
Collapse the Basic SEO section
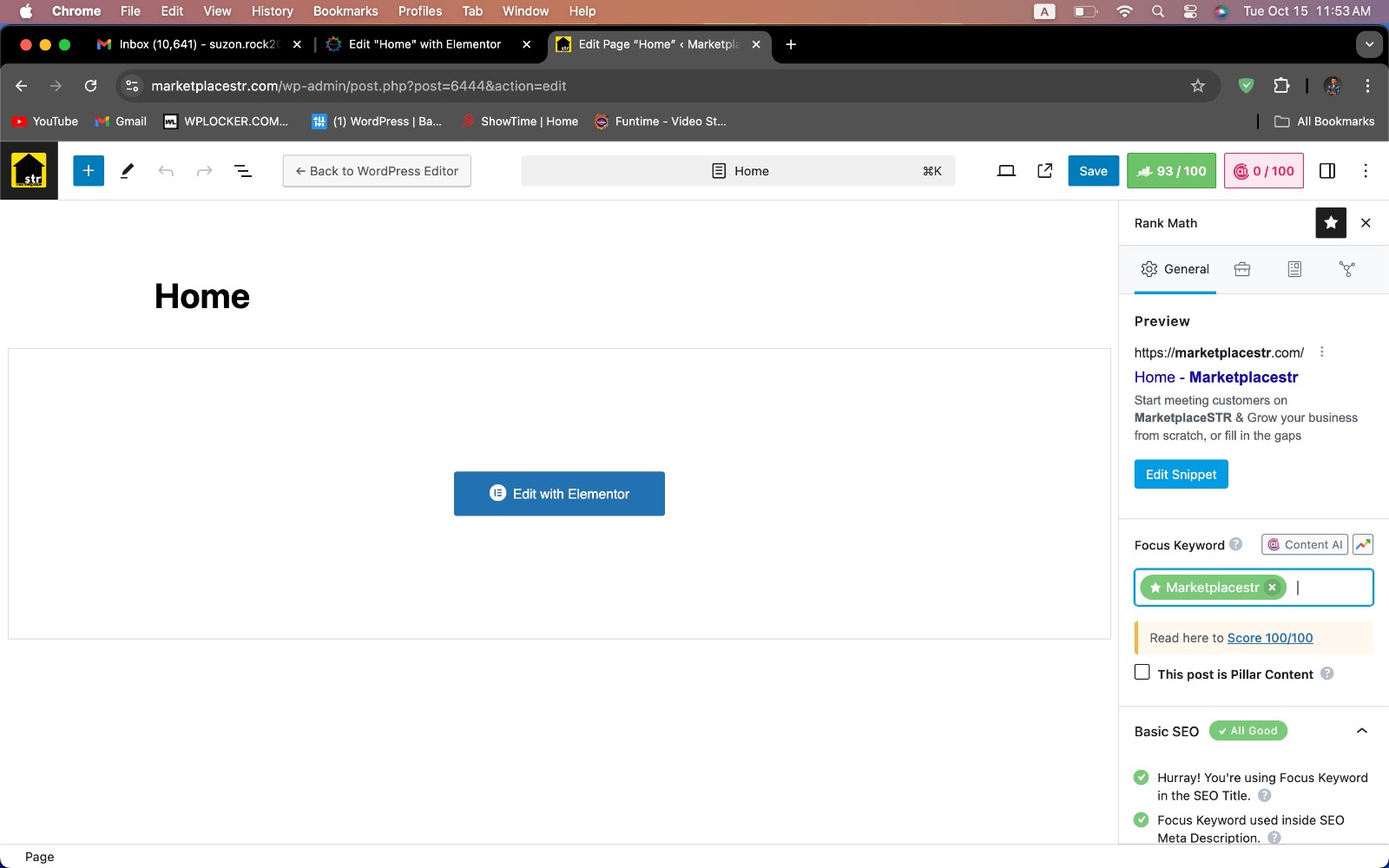click(1361, 731)
